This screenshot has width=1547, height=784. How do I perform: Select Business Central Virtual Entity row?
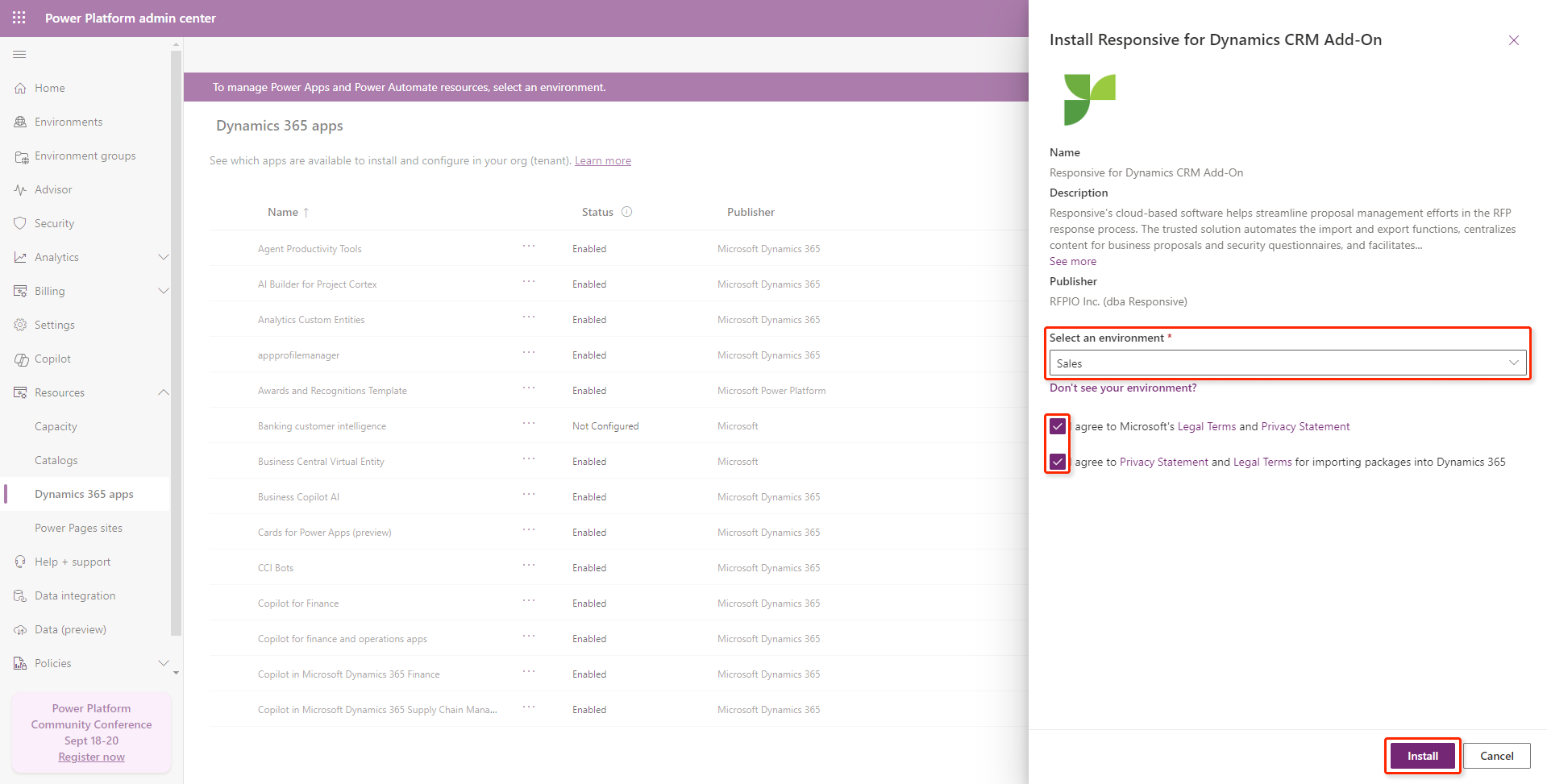pos(618,462)
